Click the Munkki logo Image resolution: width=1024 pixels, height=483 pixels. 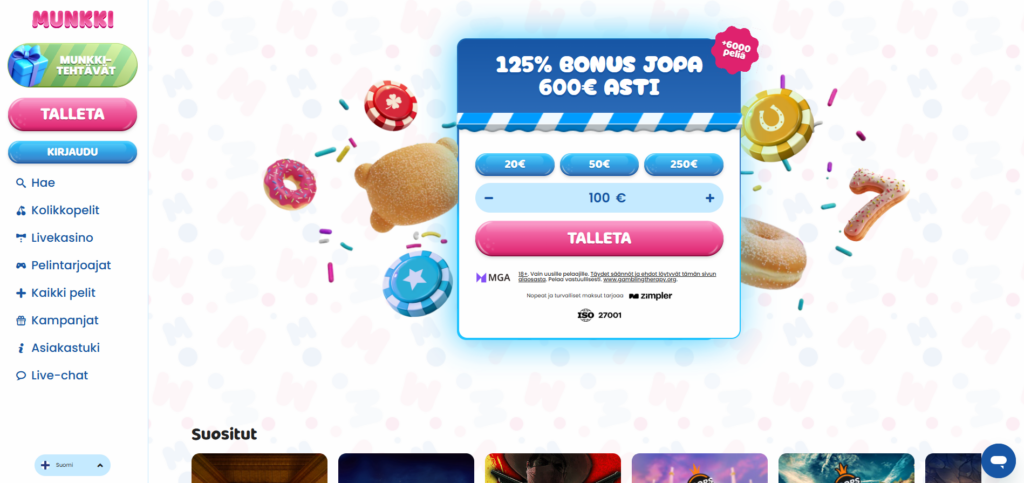(x=72, y=20)
